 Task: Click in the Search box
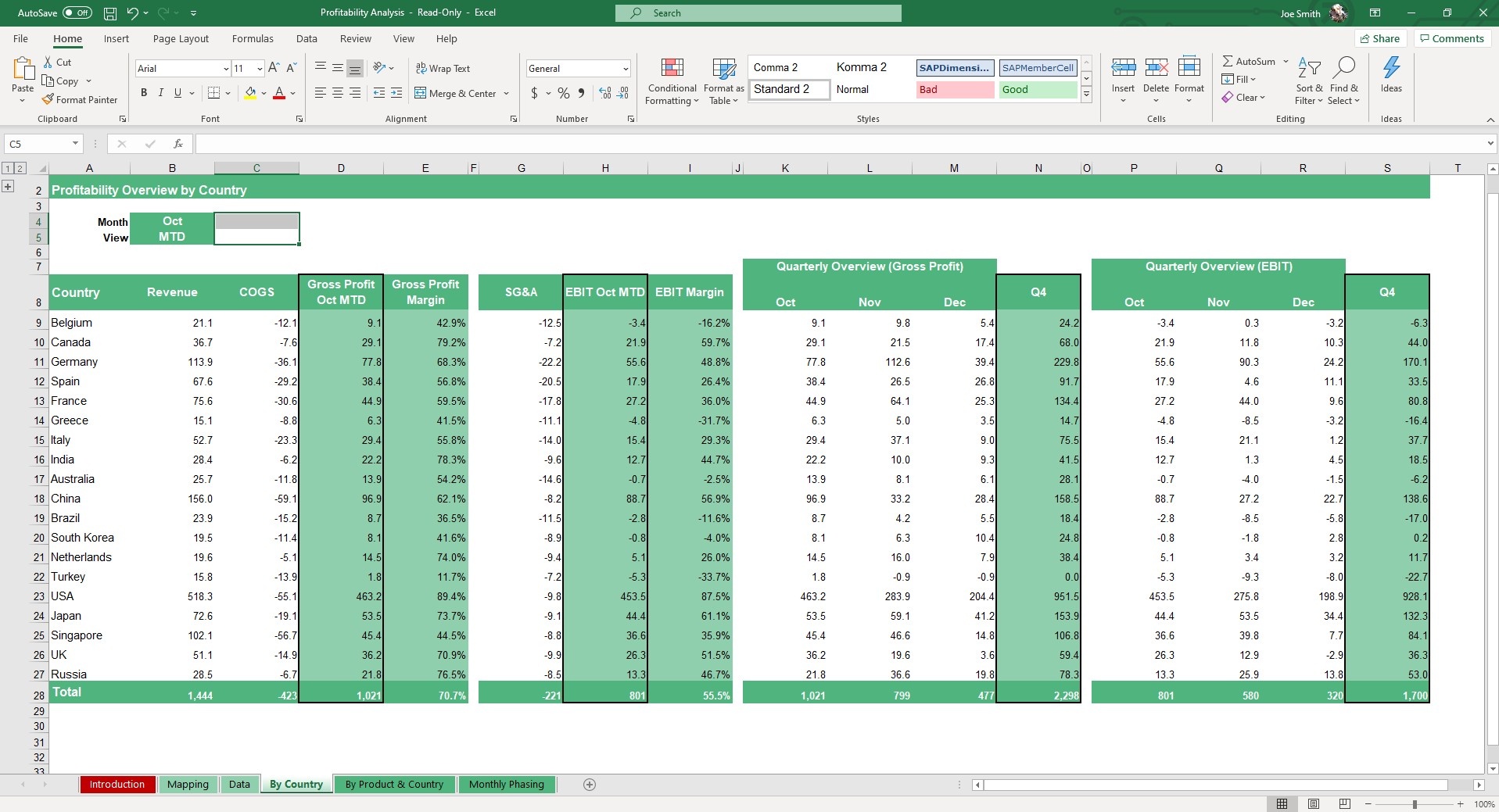758,13
